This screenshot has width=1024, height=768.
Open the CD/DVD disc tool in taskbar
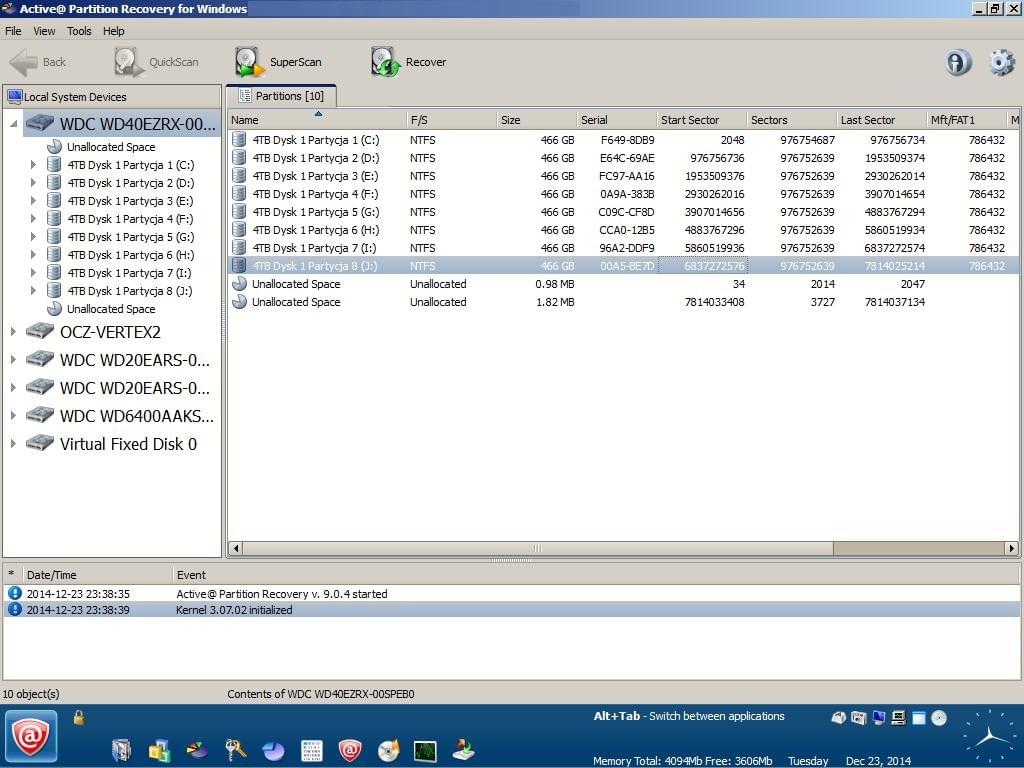(389, 751)
